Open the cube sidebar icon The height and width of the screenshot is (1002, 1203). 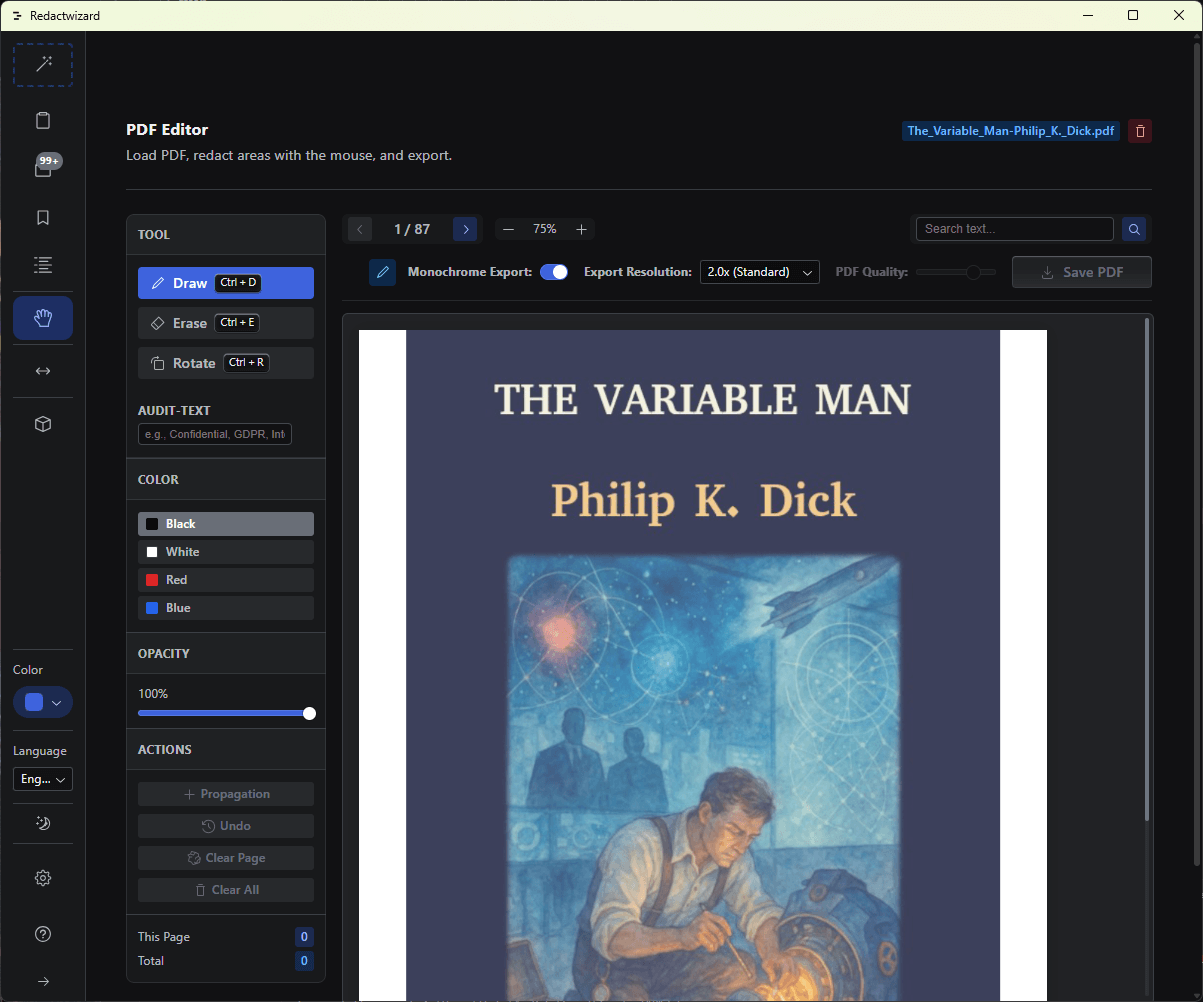(43, 424)
